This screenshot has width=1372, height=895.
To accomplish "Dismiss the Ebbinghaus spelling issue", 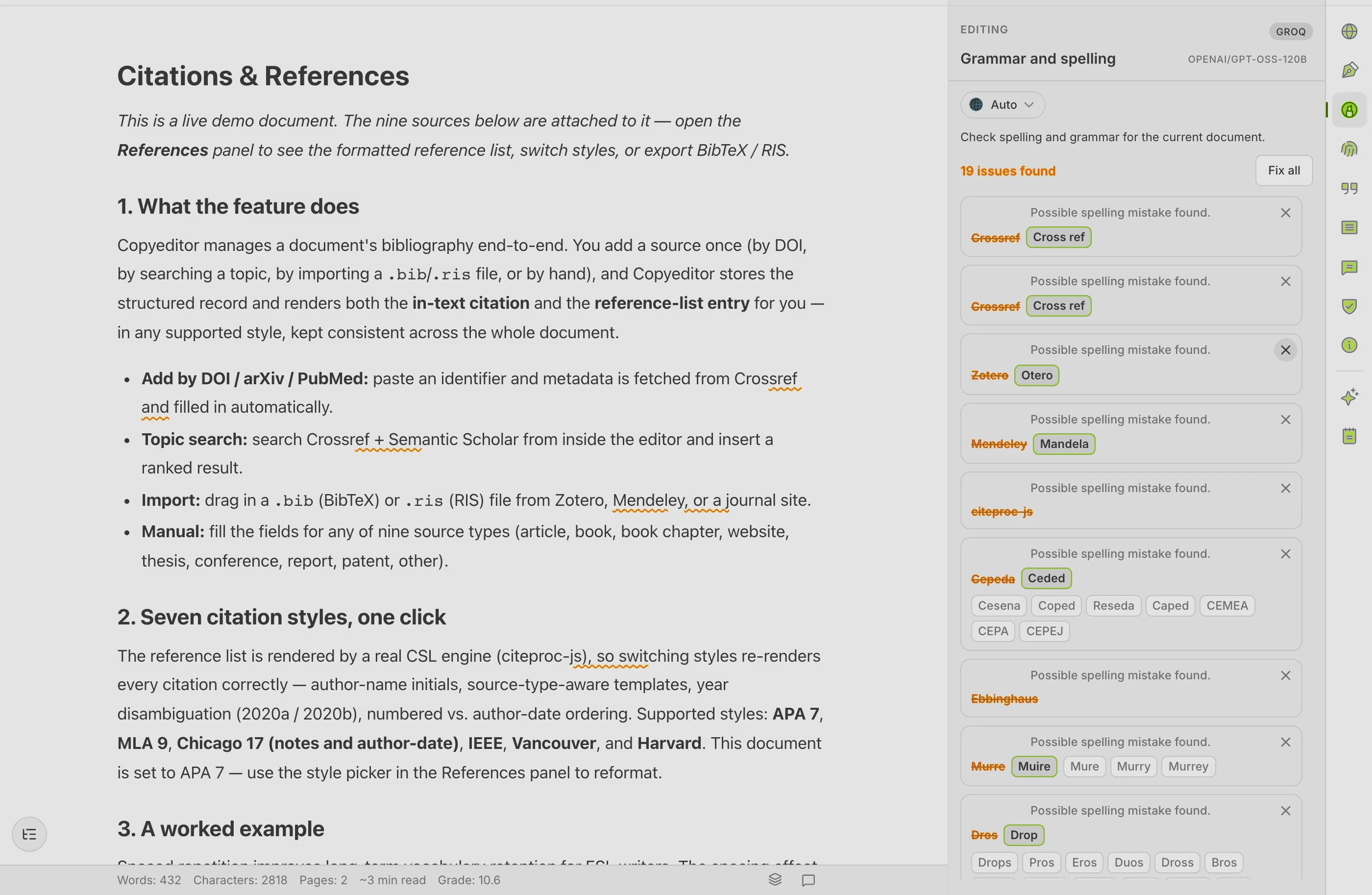I will coord(1285,675).
